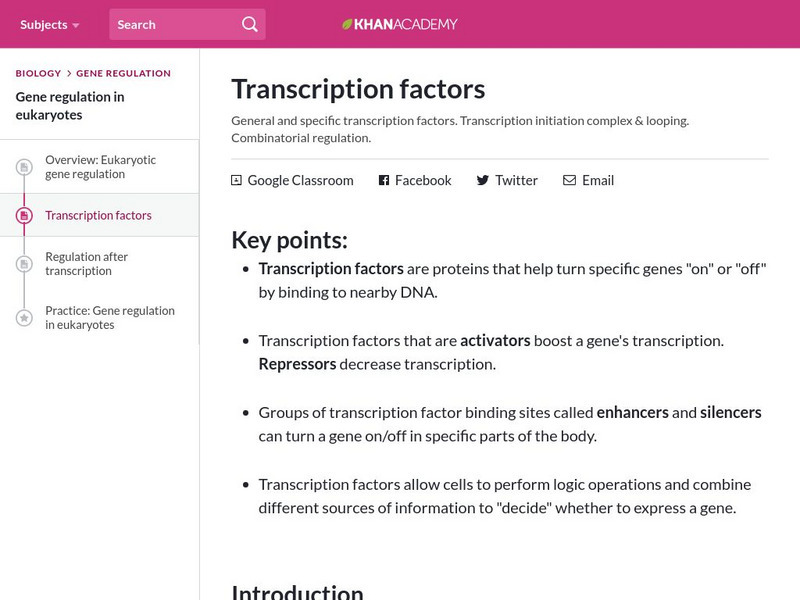Select Transcription factors in sidebar
The width and height of the screenshot is (800, 600).
[x=98, y=215]
